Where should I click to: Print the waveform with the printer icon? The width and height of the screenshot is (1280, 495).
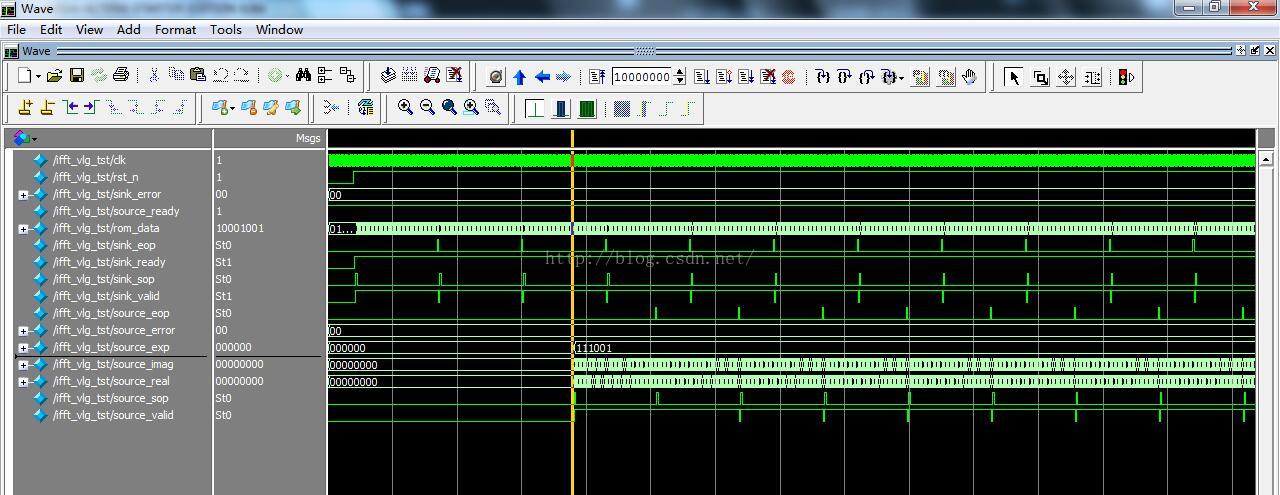[121, 76]
